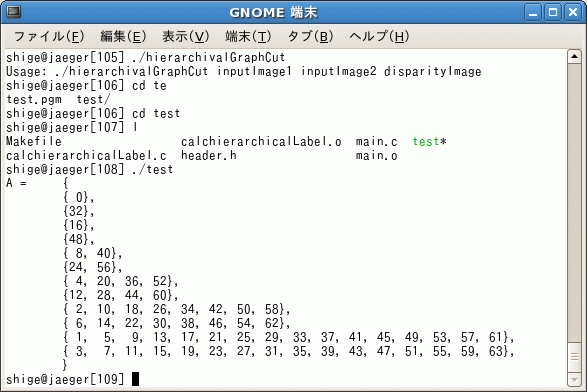The height and width of the screenshot is (392, 587).
Task: Click the Makefile entry in listing
Action: pos(34,142)
